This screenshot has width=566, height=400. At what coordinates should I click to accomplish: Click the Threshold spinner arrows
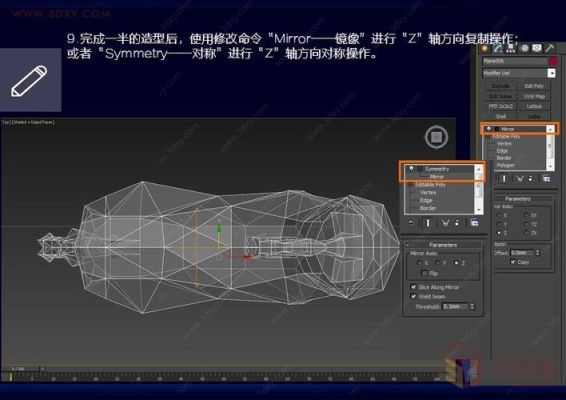click(x=472, y=306)
